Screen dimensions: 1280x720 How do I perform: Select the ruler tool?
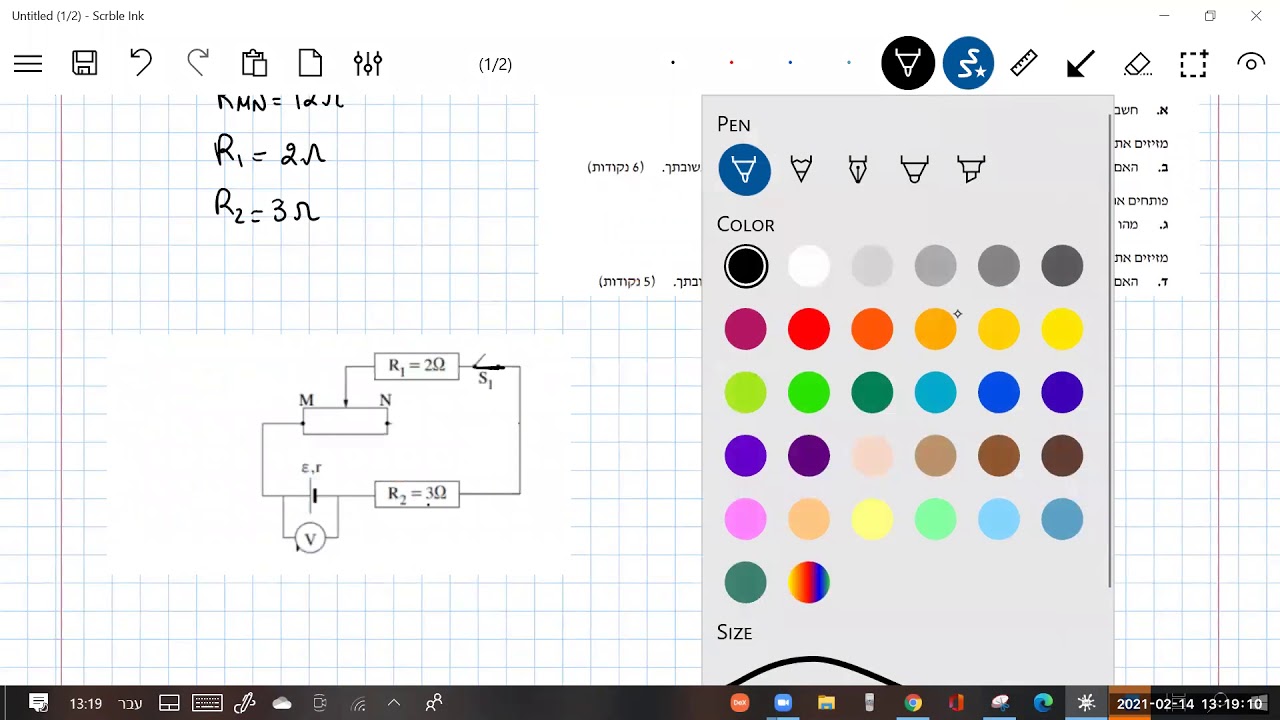pyautogui.click(x=1024, y=63)
